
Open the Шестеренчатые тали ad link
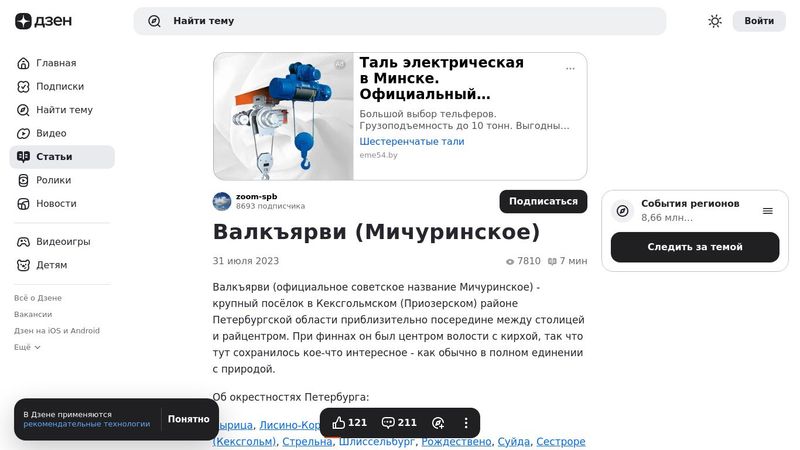(x=412, y=141)
